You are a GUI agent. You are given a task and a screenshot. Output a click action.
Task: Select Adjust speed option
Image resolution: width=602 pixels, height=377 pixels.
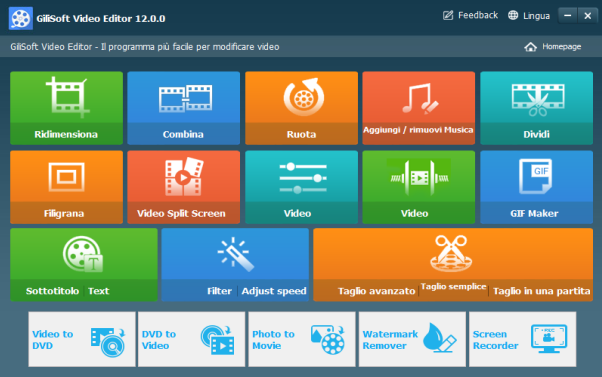(x=274, y=291)
